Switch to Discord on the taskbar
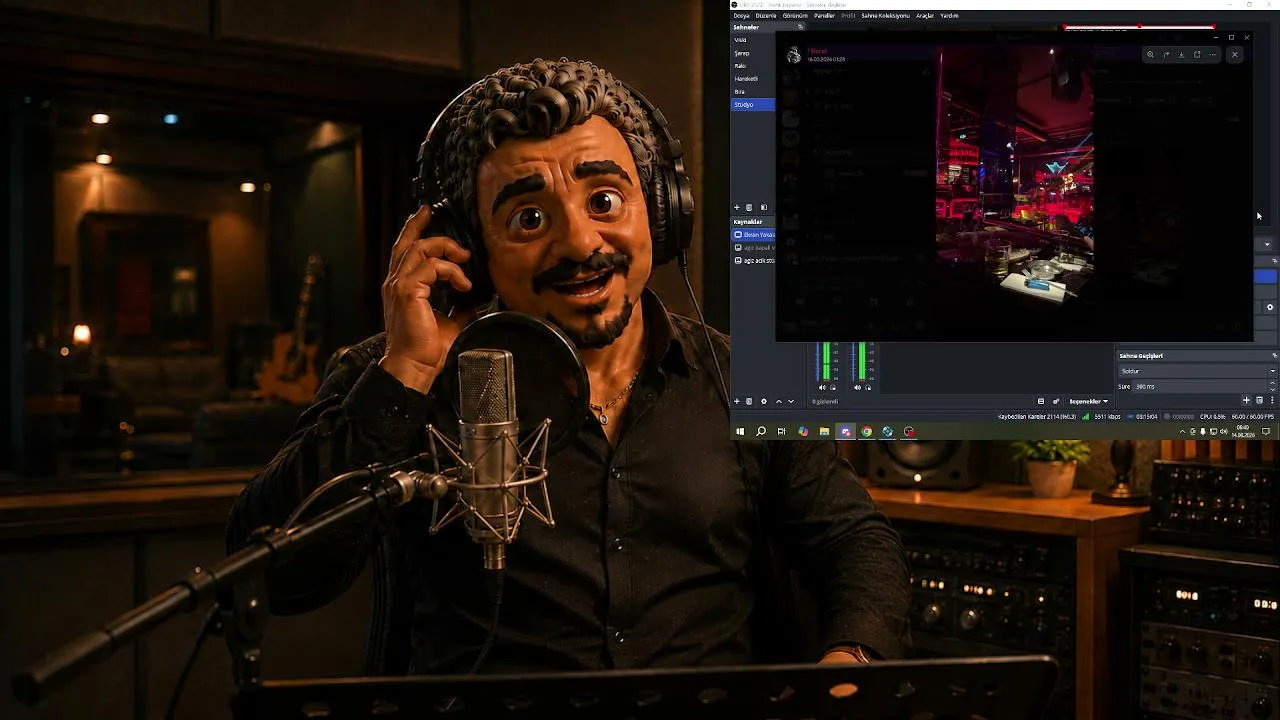Image resolution: width=1280 pixels, height=720 pixels. click(846, 432)
